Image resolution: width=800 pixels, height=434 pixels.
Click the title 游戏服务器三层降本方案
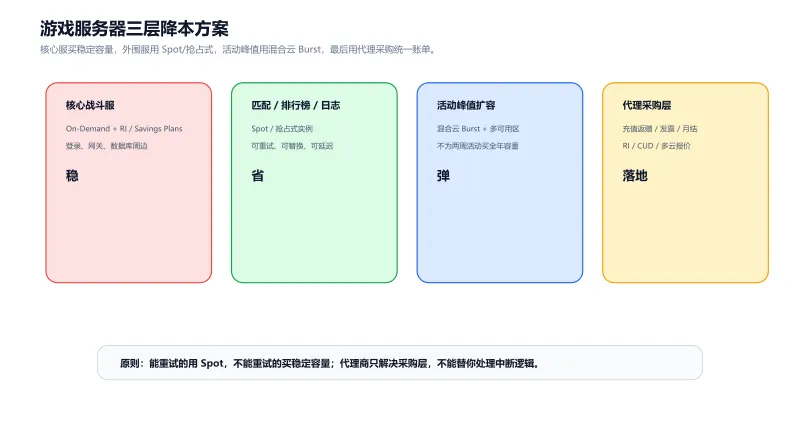point(134,29)
